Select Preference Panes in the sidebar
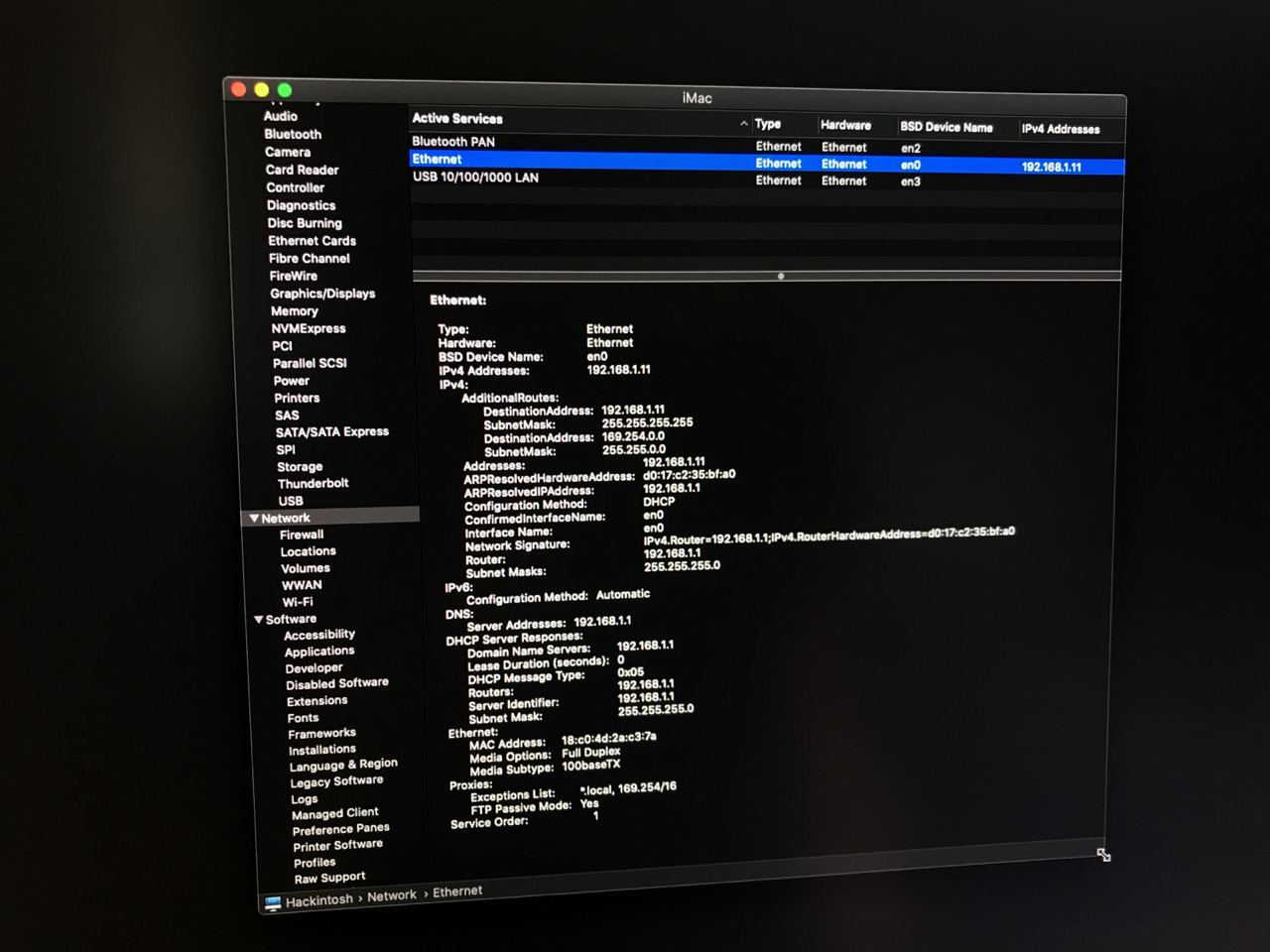Image resolution: width=1270 pixels, height=952 pixels. 341,829
